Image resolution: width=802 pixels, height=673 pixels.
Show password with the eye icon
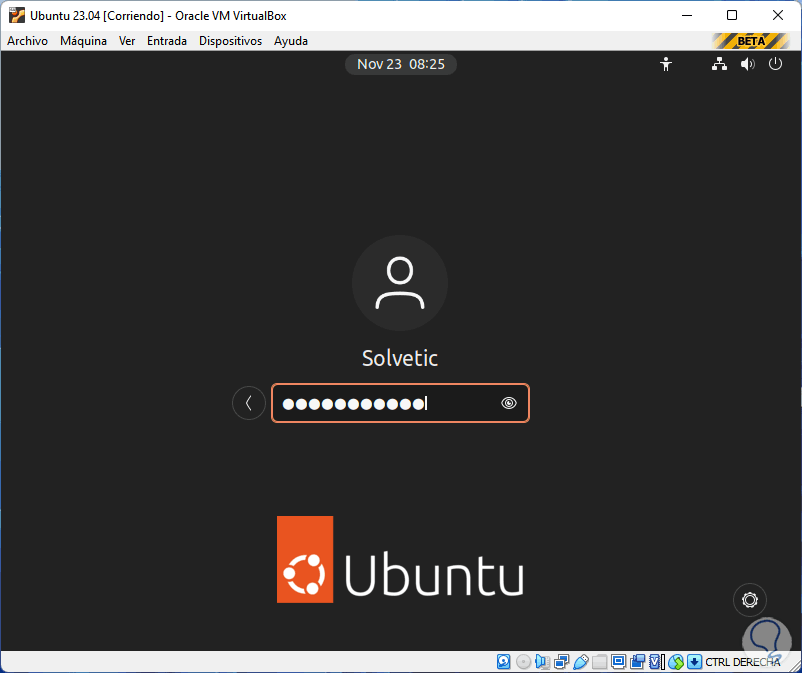coord(508,403)
